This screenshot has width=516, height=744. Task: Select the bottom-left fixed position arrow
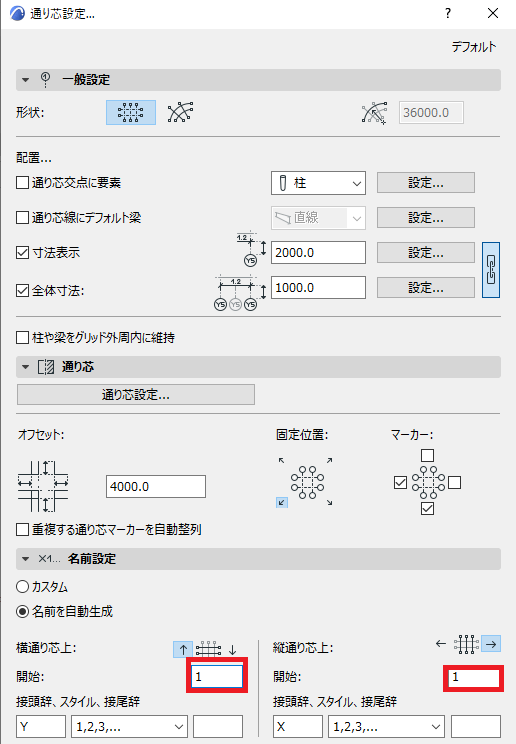(x=282, y=502)
